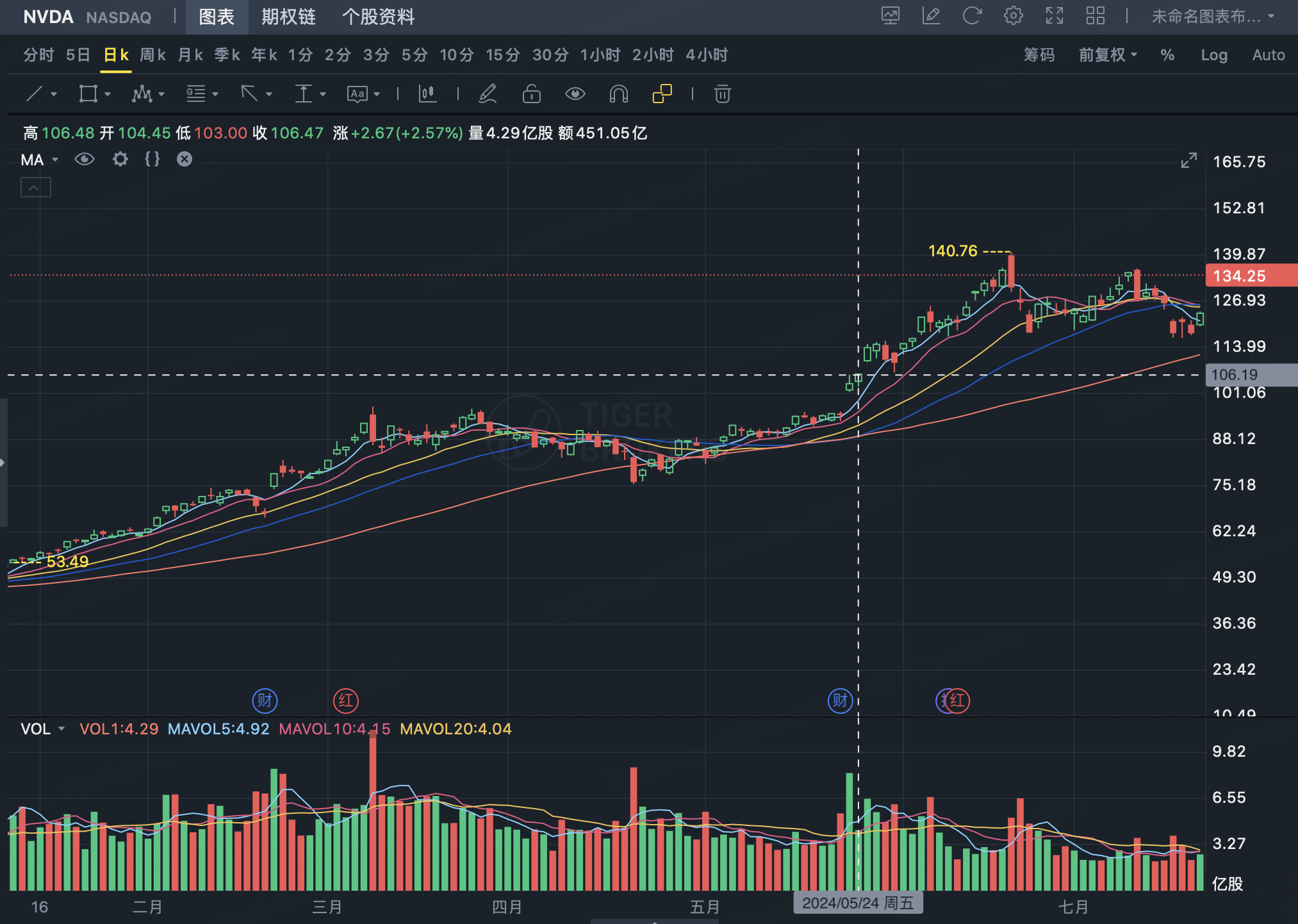
Task: Remove MA indicator with X icon
Action: [x=185, y=159]
